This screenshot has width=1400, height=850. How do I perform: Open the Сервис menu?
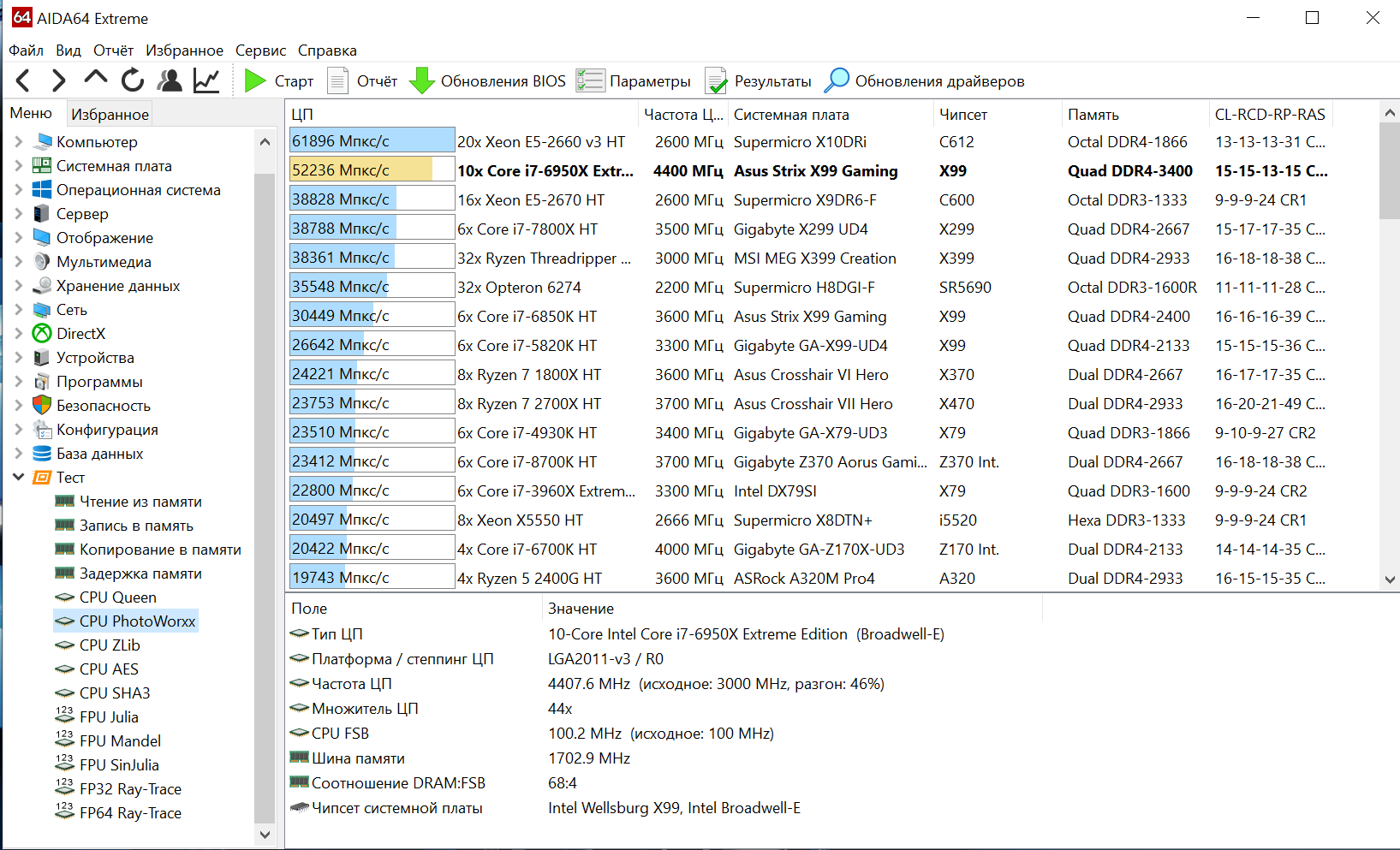tap(261, 51)
